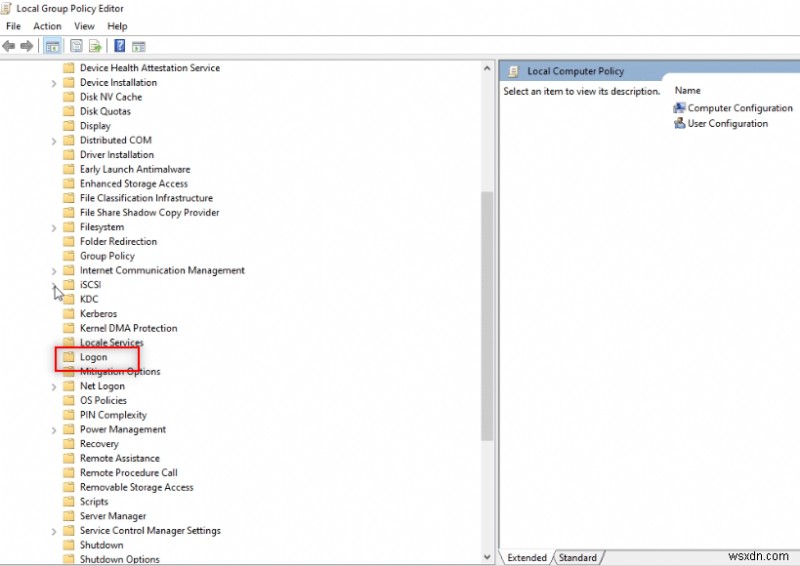Click the blue Help toolbar icon
This screenshot has width=800, height=566.
coord(119,46)
